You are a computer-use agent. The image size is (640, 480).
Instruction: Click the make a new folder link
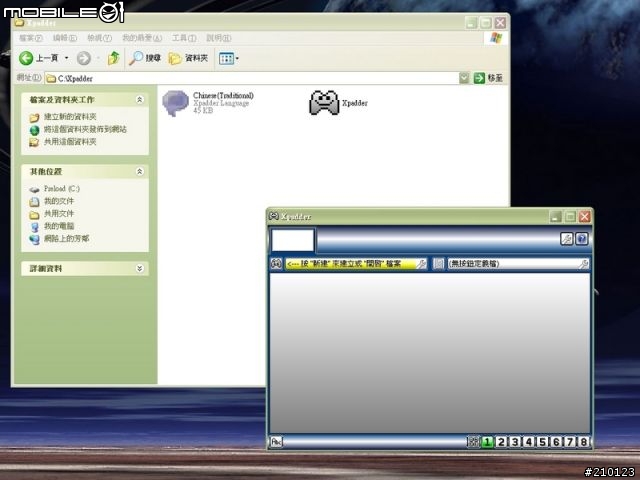[70, 117]
